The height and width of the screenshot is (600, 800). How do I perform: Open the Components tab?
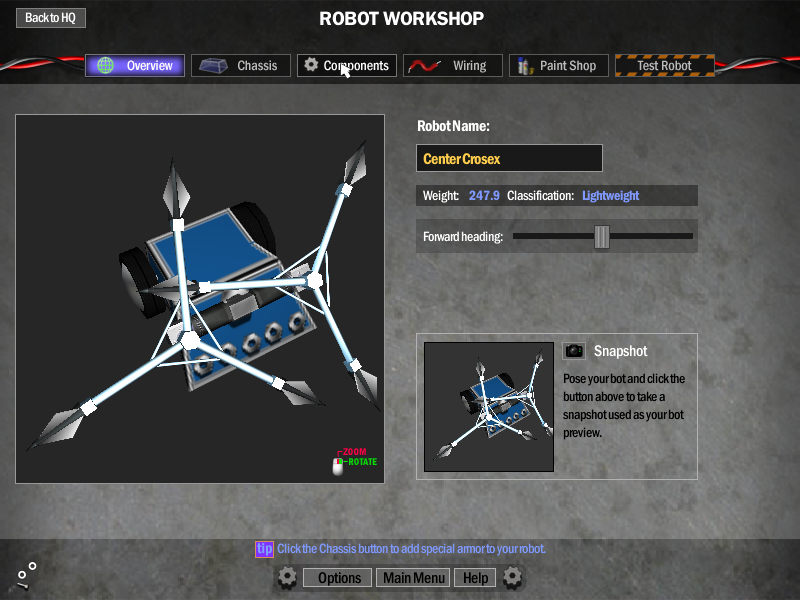(x=347, y=65)
